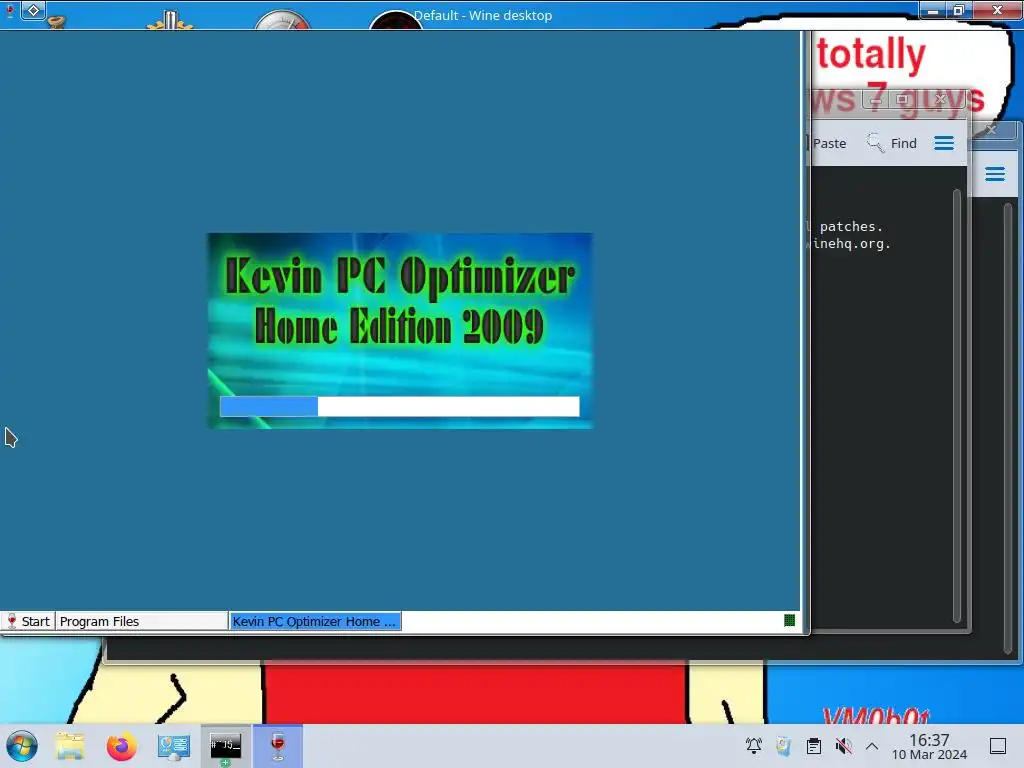Open the clipboard tray icon

coord(814,745)
